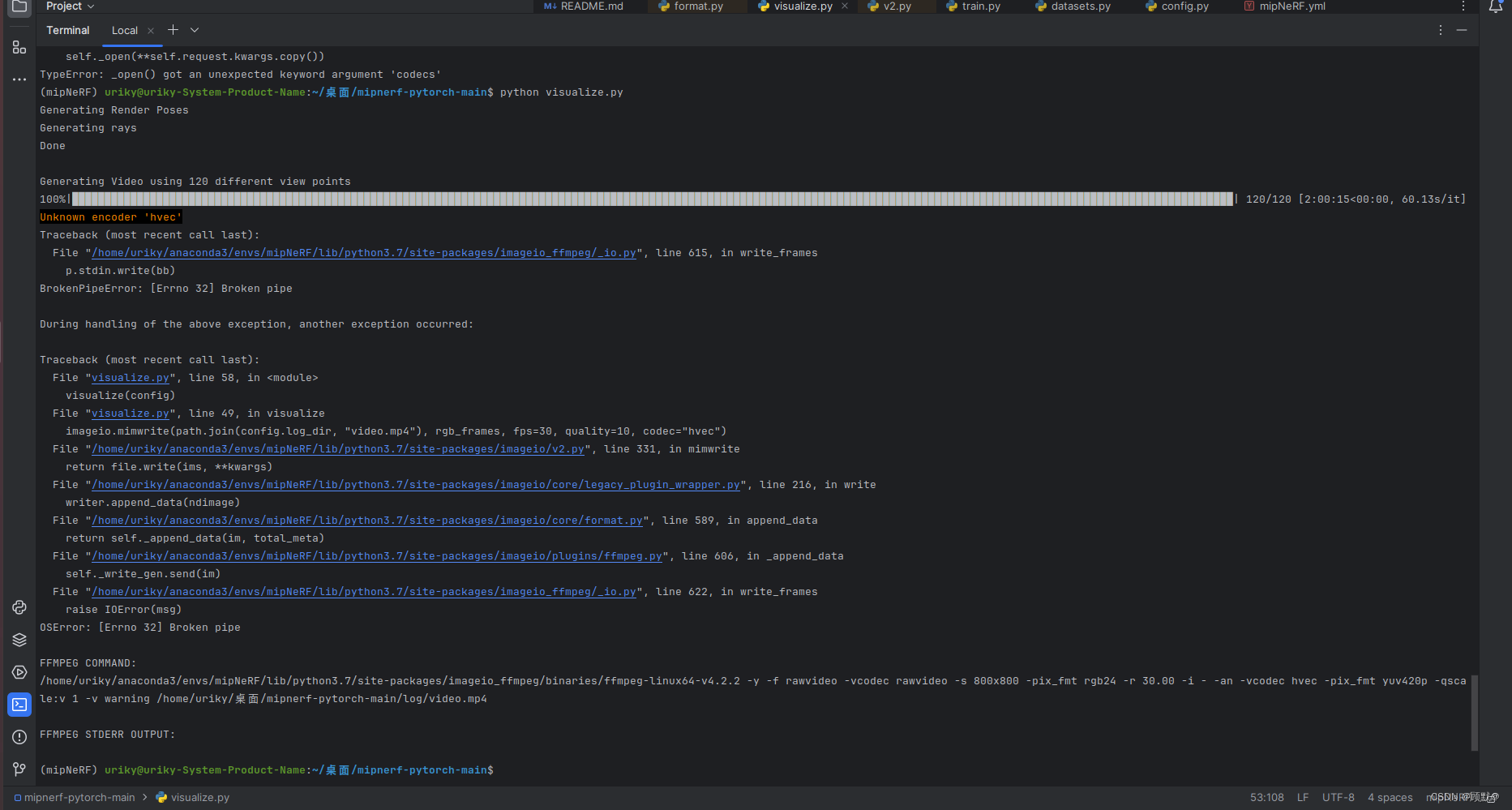Click the More tool windows ellipsis icon
The image size is (1512, 810).
(19, 79)
